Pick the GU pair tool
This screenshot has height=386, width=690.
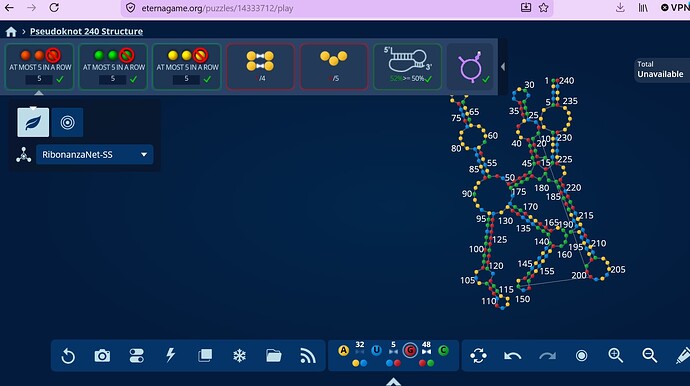tap(393, 363)
